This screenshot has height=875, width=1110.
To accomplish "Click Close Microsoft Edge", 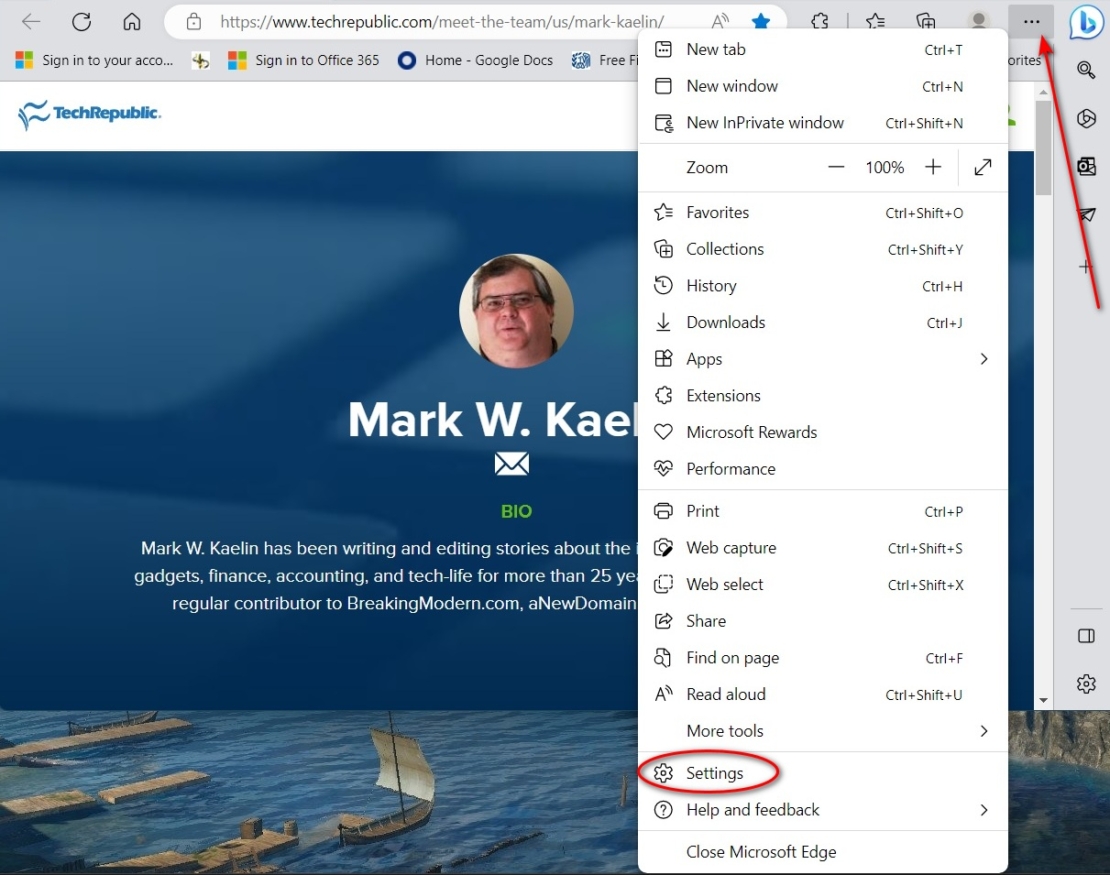I will (x=761, y=851).
